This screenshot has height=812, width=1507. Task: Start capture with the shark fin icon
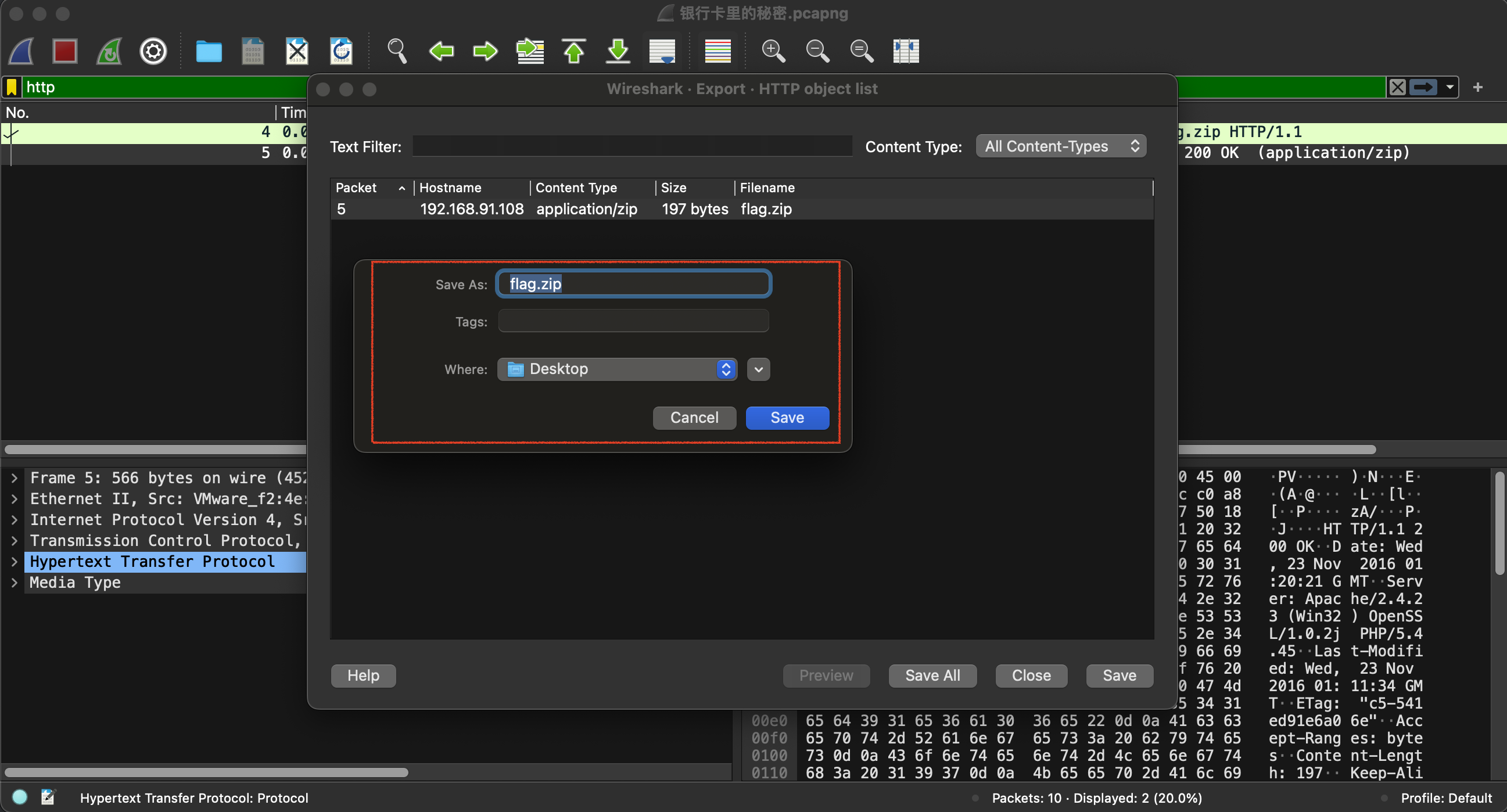point(21,52)
